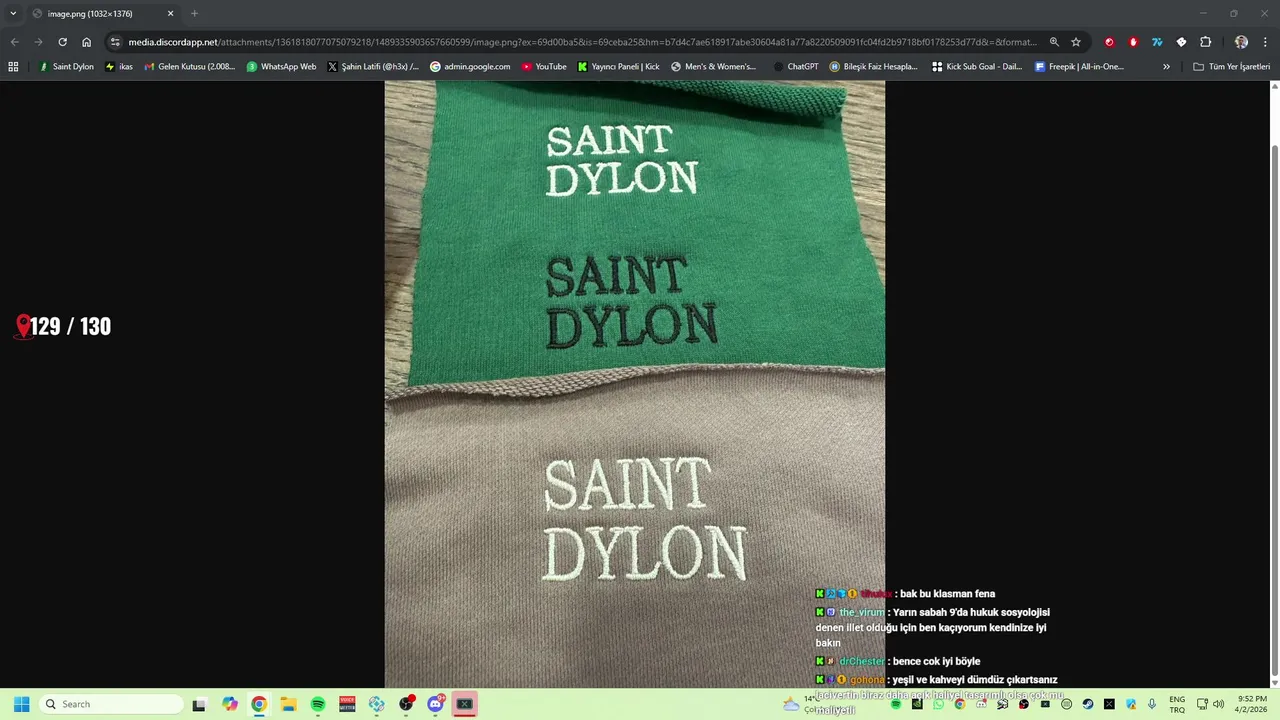Close the image.png tab
The width and height of the screenshot is (1280, 720).
(x=170, y=14)
